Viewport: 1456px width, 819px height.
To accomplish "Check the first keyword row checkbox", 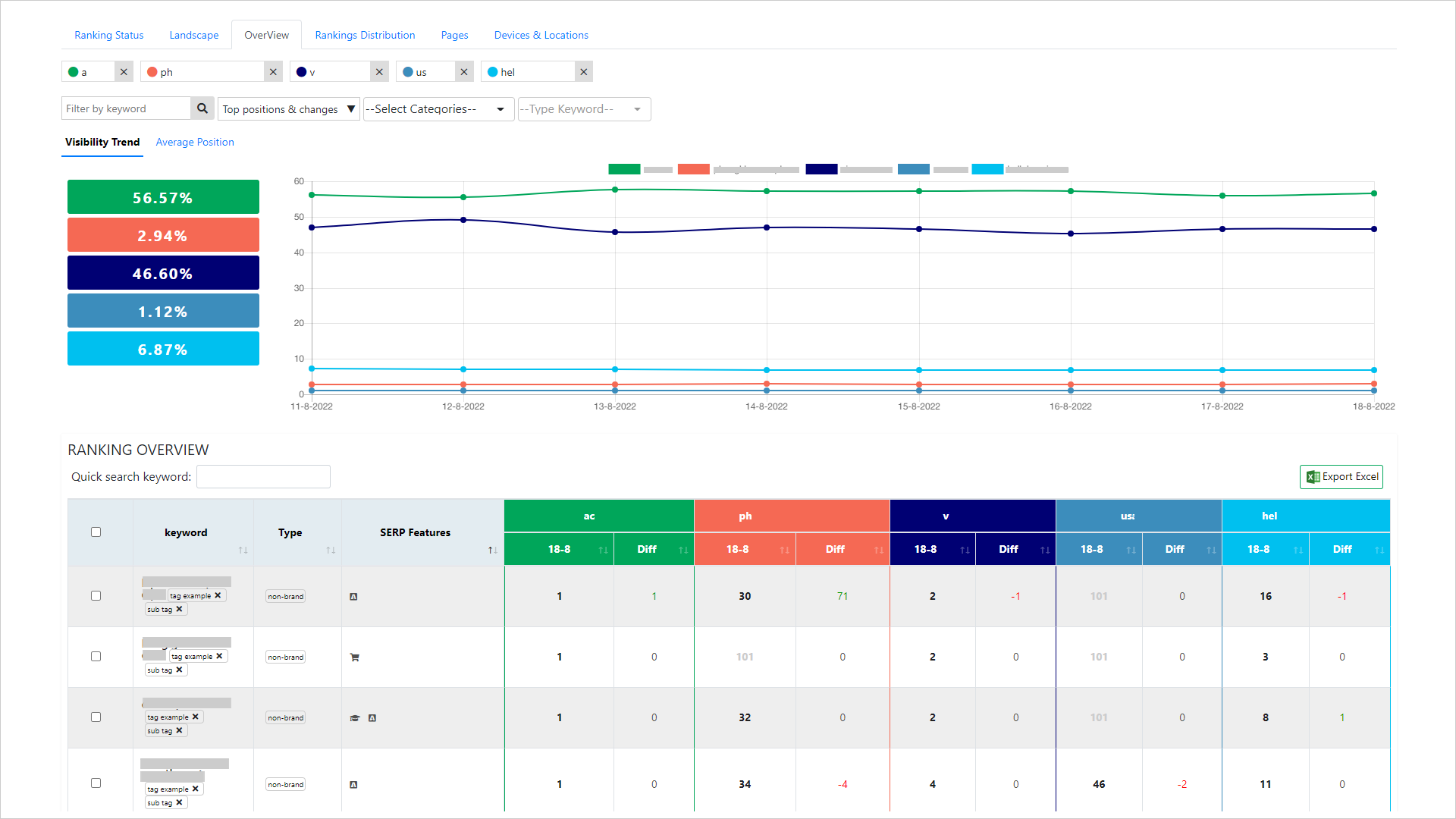I will pyautogui.click(x=96, y=596).
